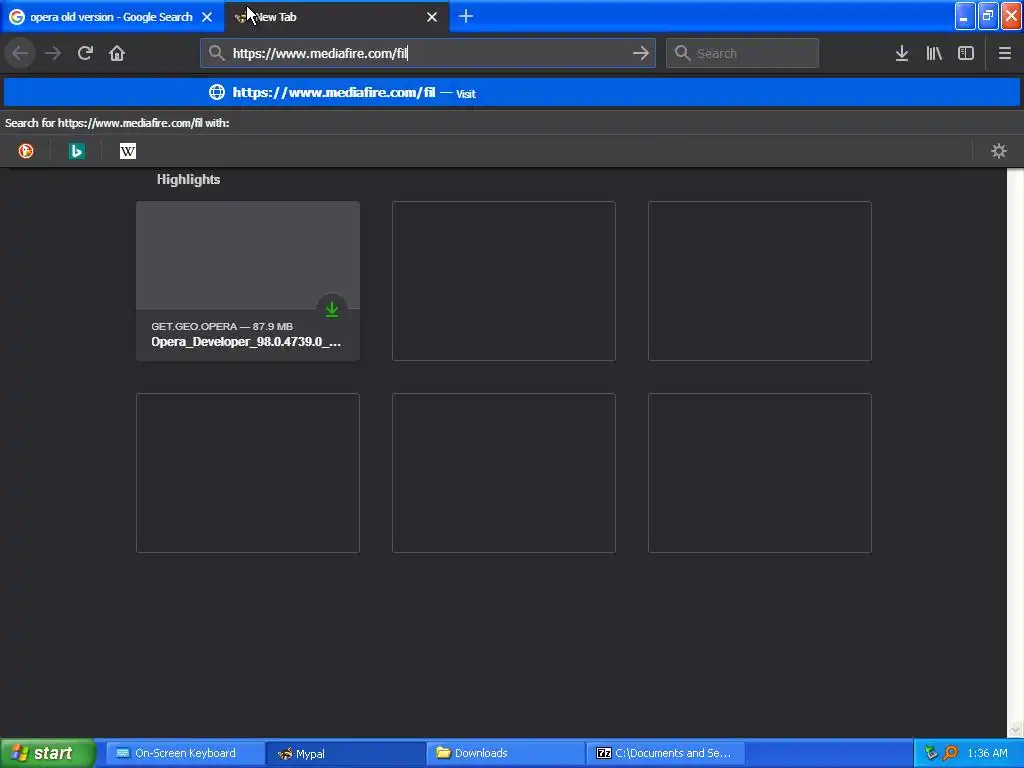This screenshot has height=768, width=1024.
Task: Reload the current page
Action: pyautogui.click(x=85, y=53)
